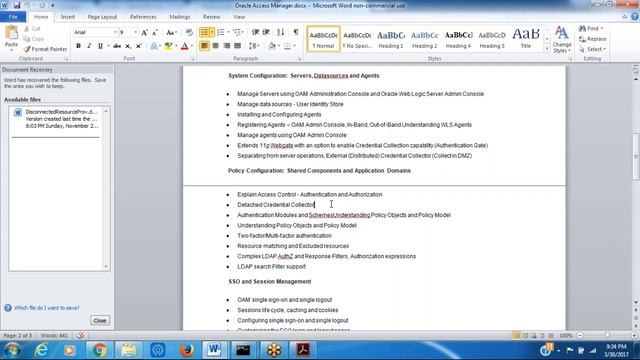Open the font size dropdown
The image size is (640, 360).
point(135,32)
